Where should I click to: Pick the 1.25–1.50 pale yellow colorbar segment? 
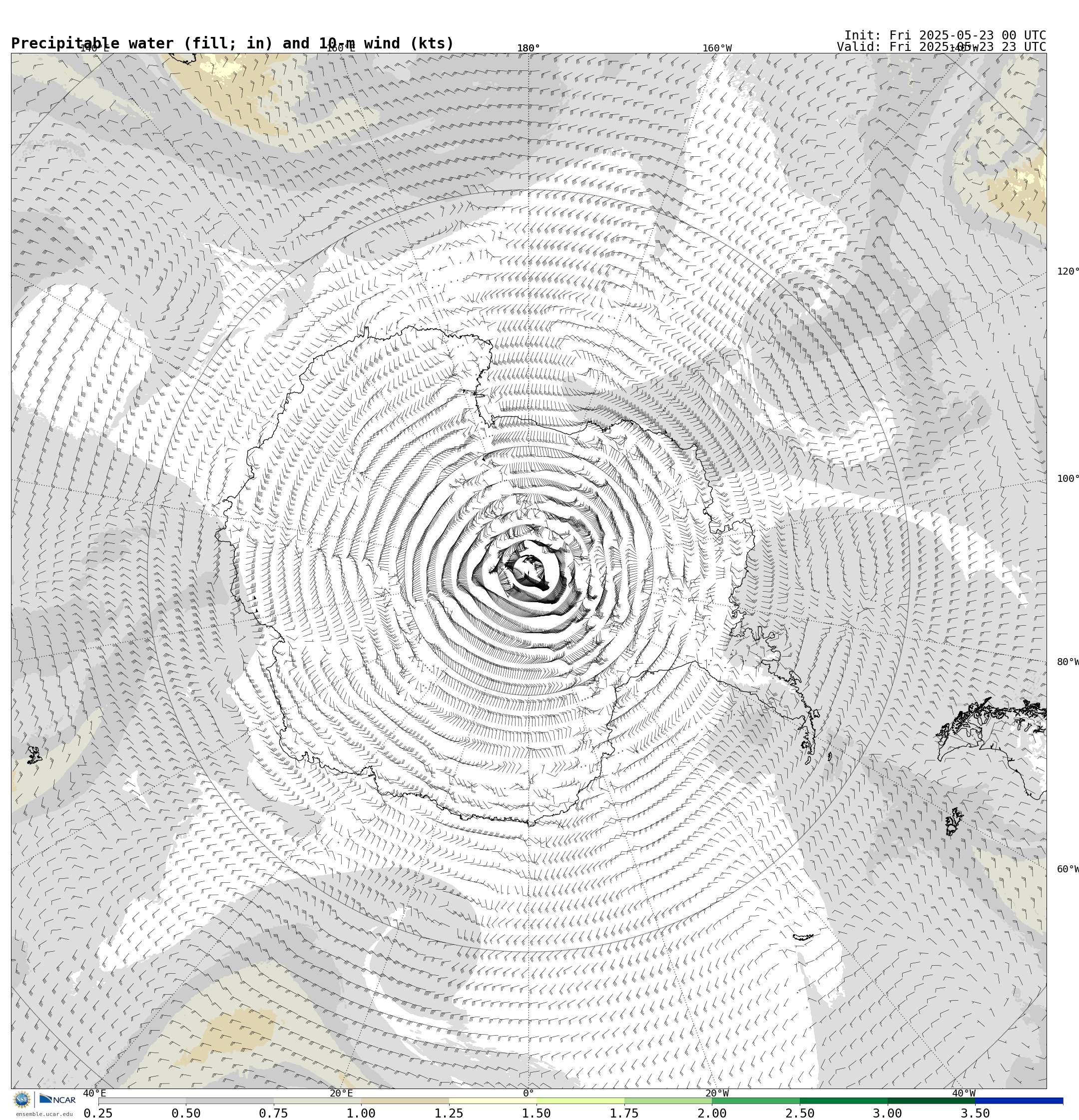click(x=493, y=1101)
